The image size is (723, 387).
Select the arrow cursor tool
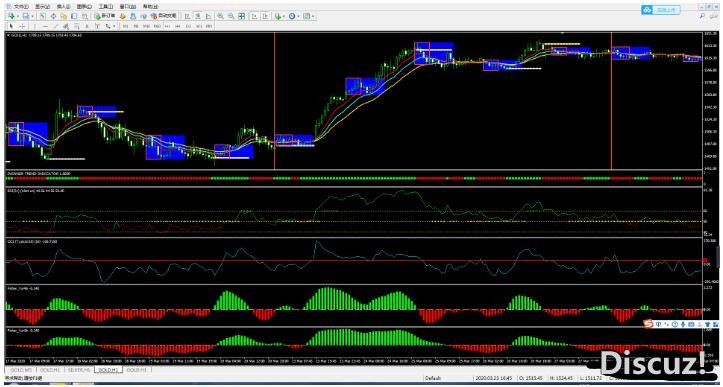click(12, 26)
